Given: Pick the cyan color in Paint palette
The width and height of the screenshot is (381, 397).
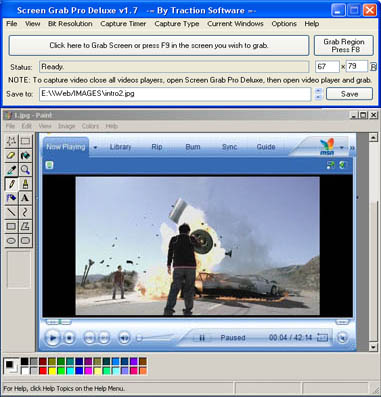Looking at the screenshot, I should [x=70, y=370].
